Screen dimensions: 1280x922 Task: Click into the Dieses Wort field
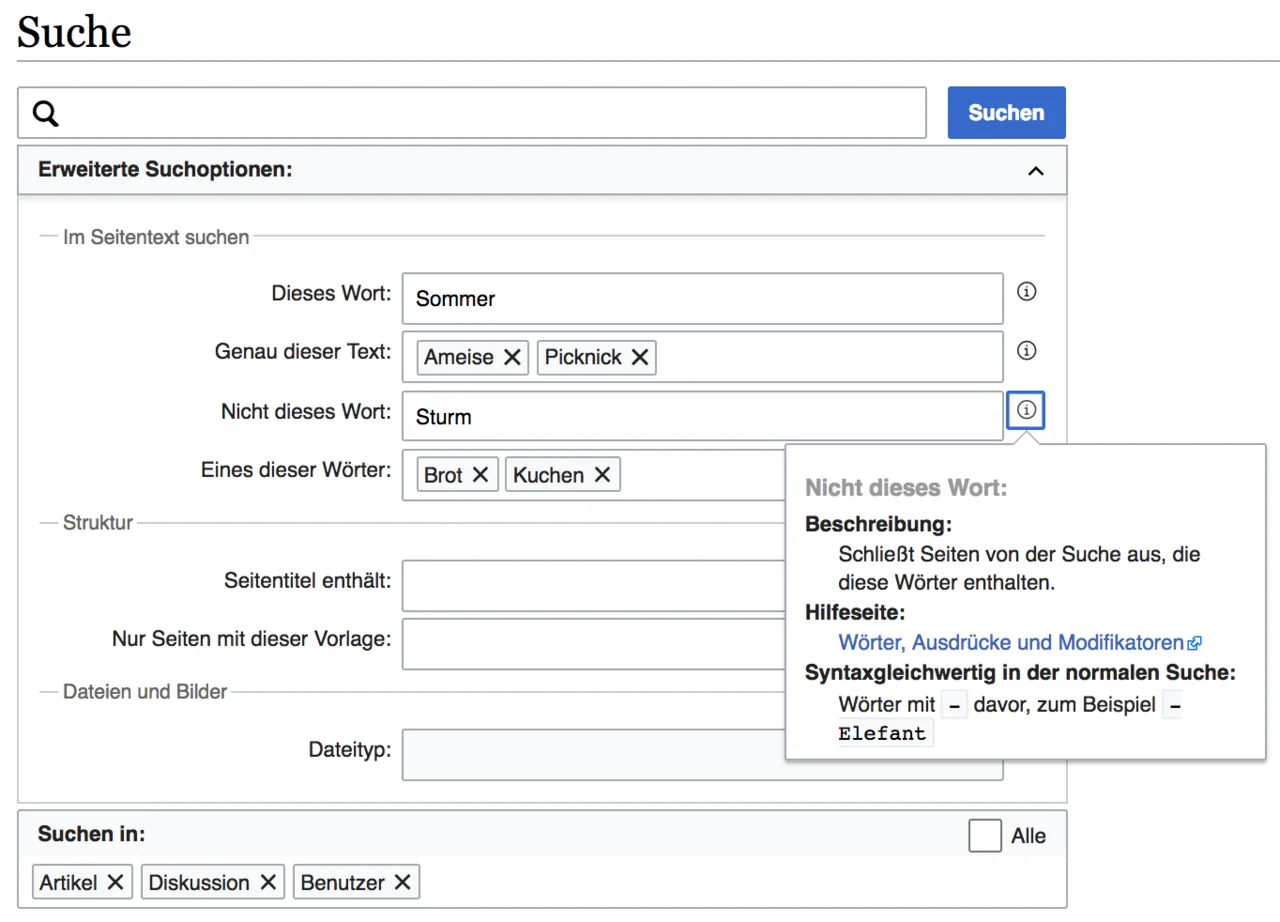tap(700, 299)
